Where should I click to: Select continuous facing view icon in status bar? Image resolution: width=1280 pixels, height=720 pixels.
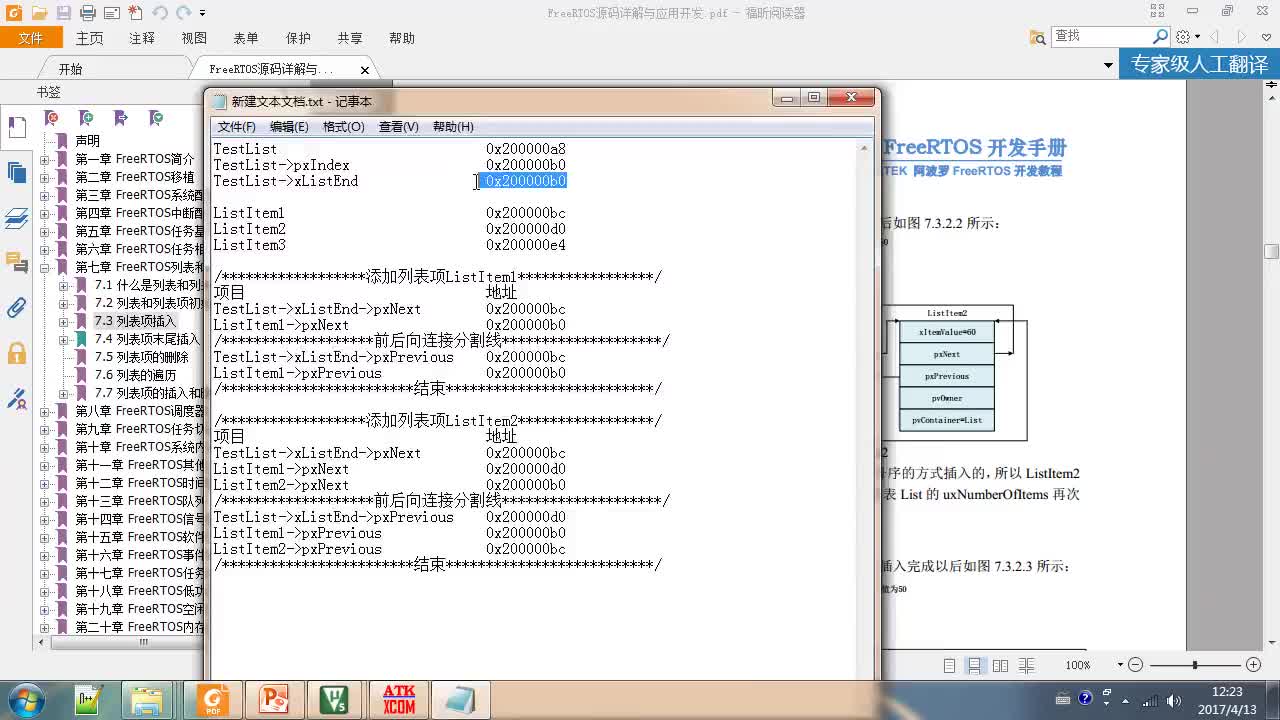click(1024, 665)
